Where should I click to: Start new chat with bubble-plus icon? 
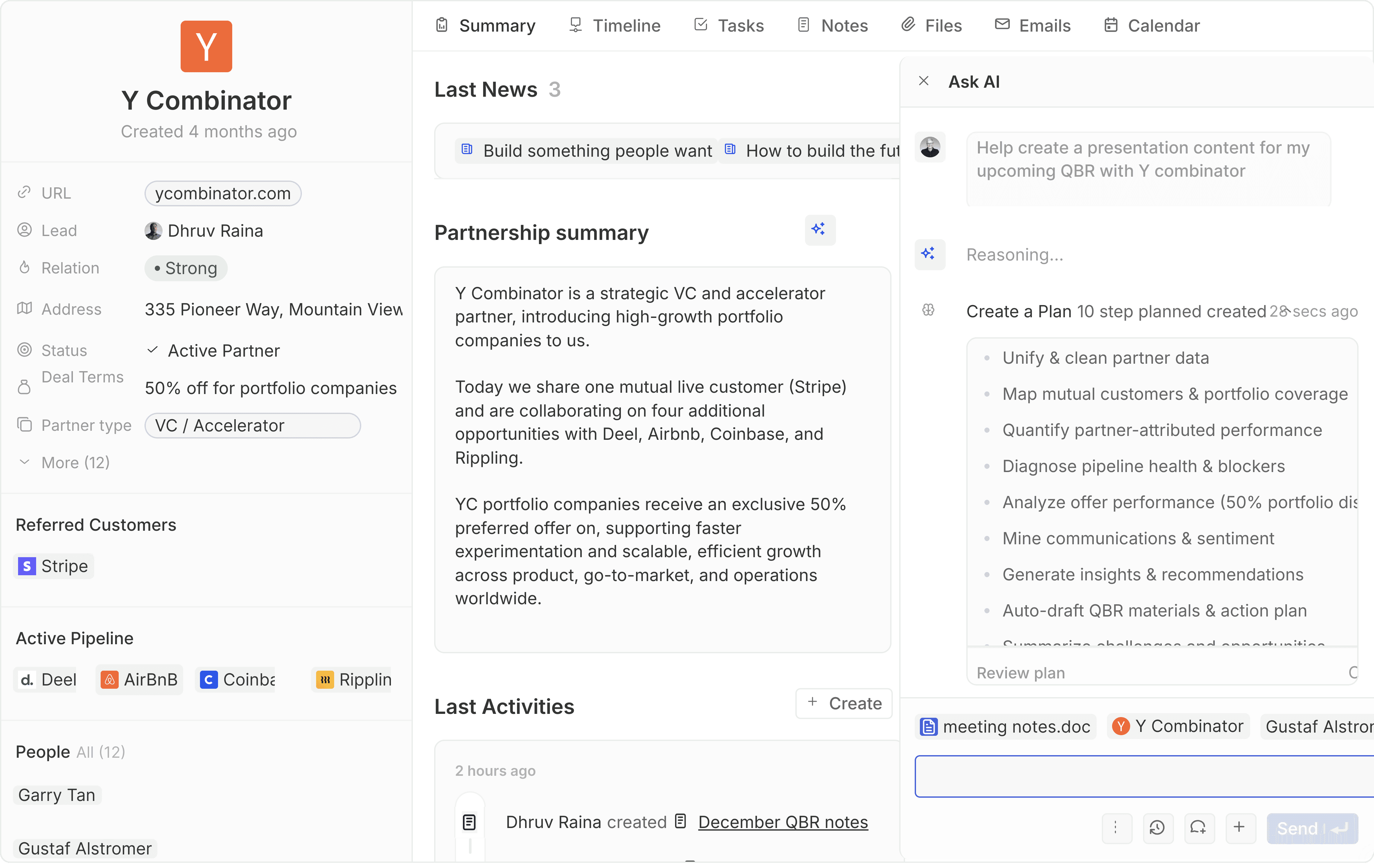(x=1198, y=827)
